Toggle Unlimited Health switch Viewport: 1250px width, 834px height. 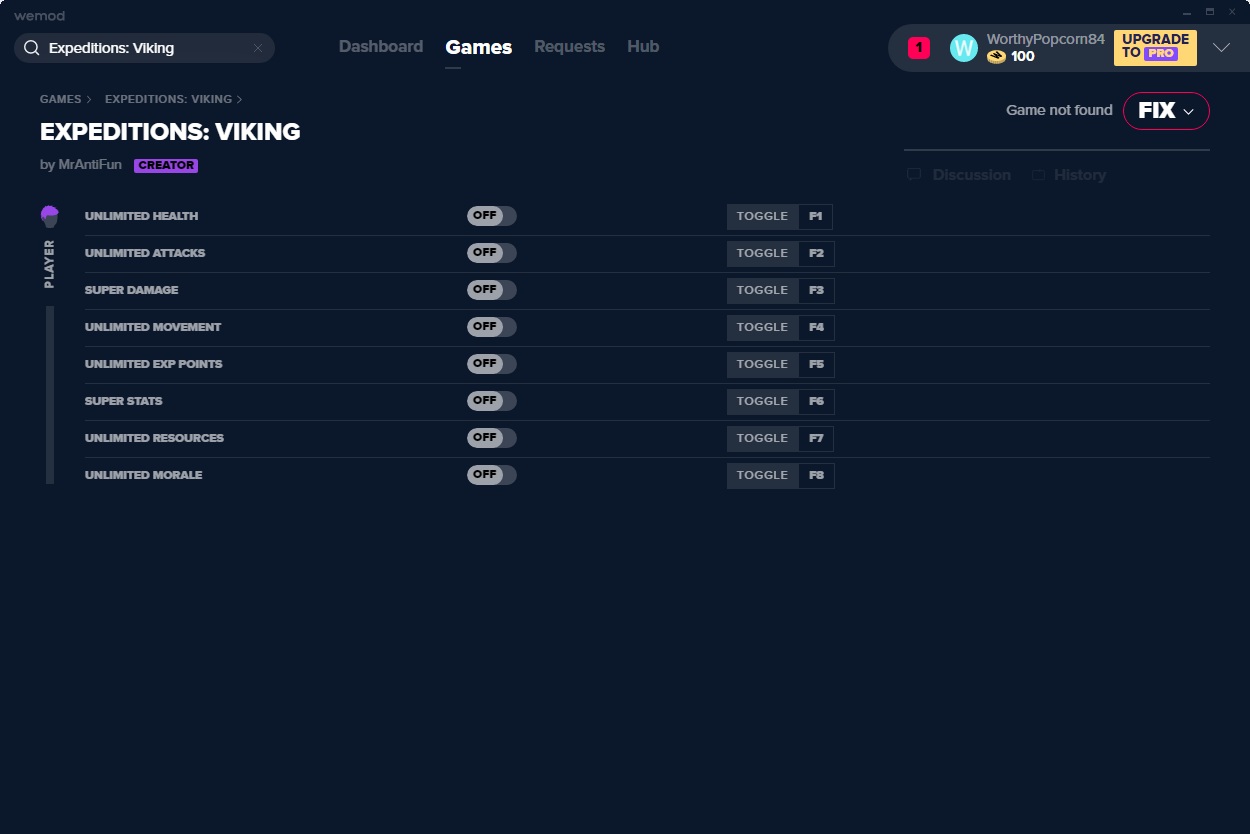coord(492,216)
